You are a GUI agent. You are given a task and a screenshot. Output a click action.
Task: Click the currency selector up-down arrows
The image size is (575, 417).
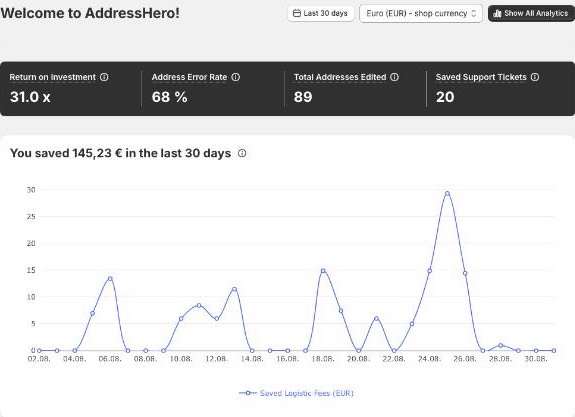(473, 14)
